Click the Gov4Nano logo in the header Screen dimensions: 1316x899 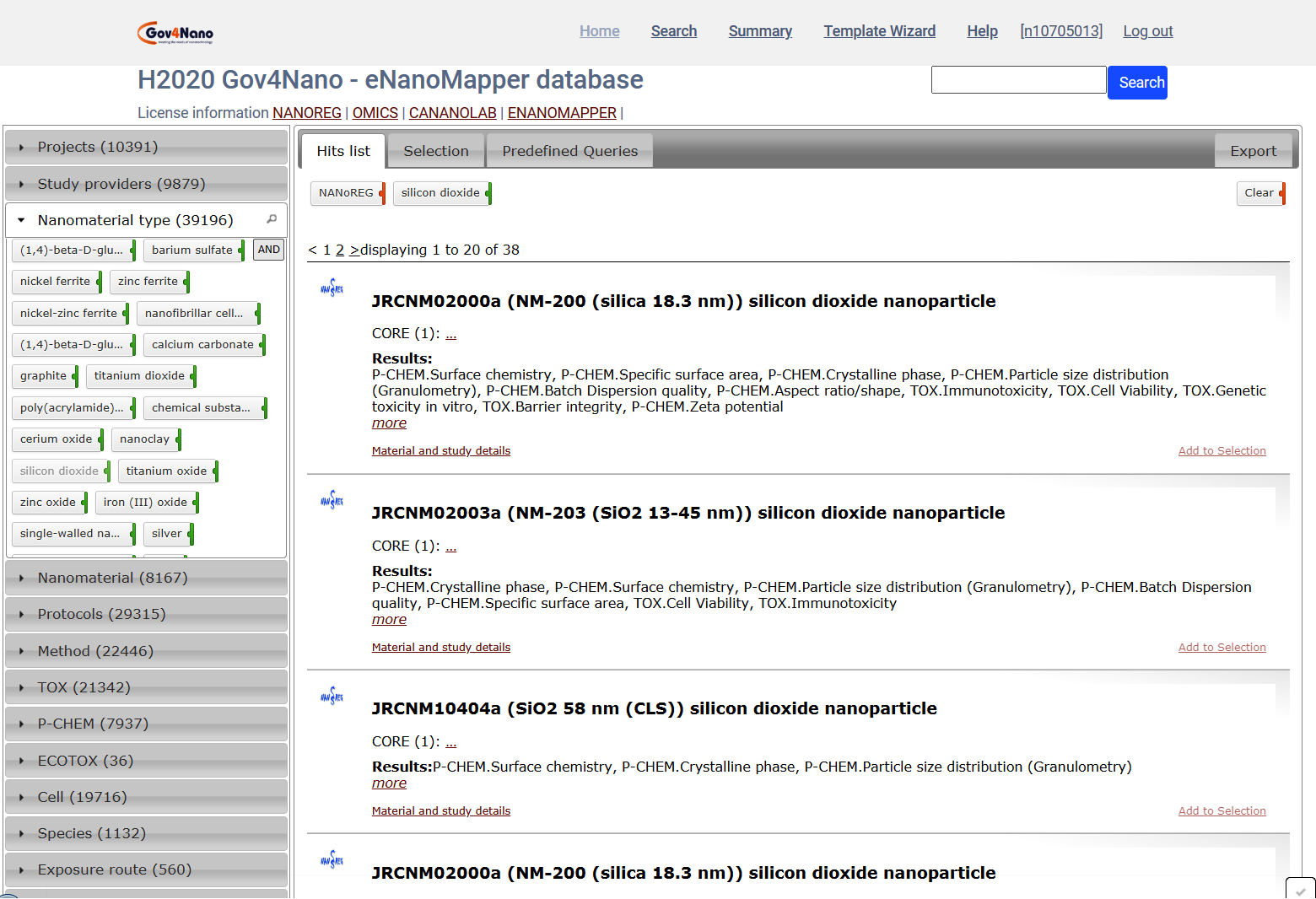(x=175, y=33)
